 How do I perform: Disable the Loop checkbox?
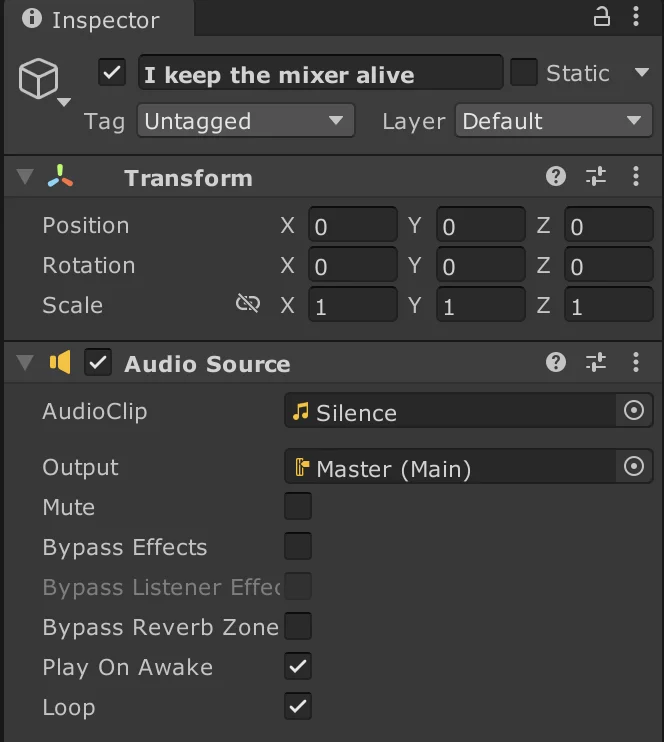tap(298, 706)
